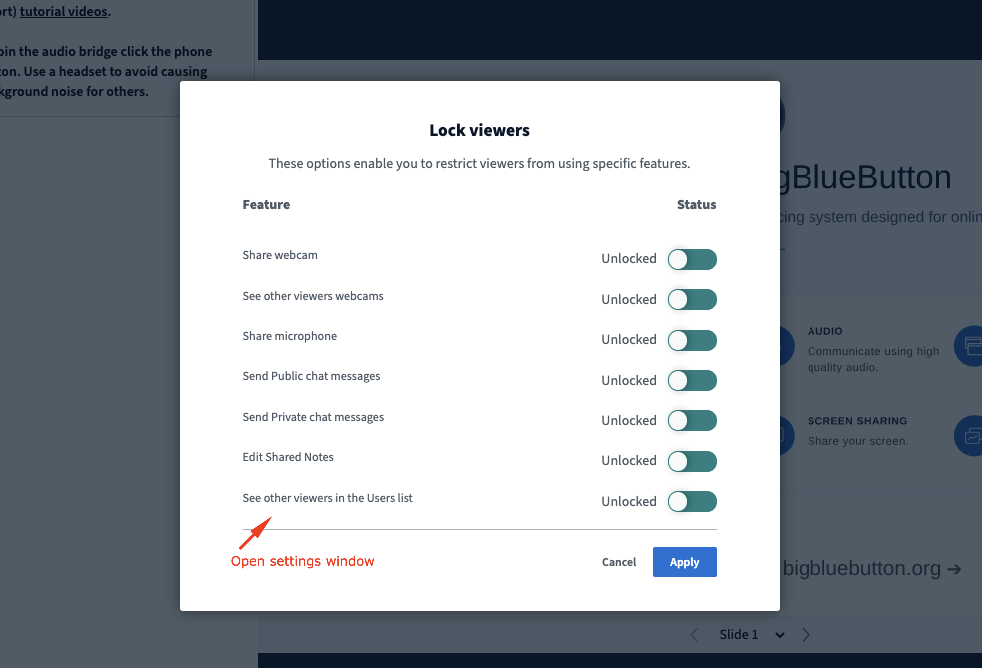
Task: Toggle the Share webcam lock switch
Action: (692, 258)
